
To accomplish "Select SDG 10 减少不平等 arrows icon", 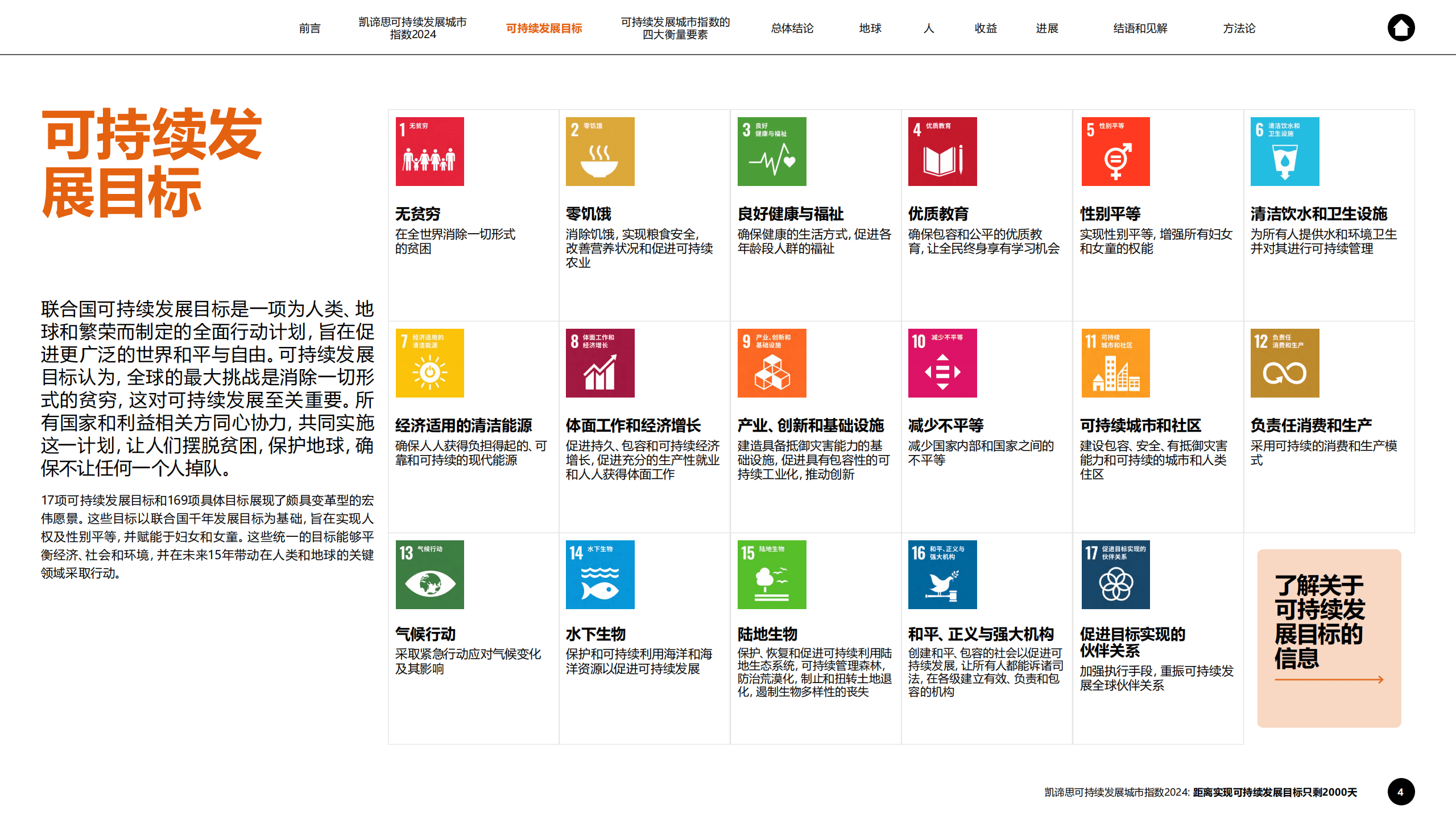I will [x=942, y=363].
